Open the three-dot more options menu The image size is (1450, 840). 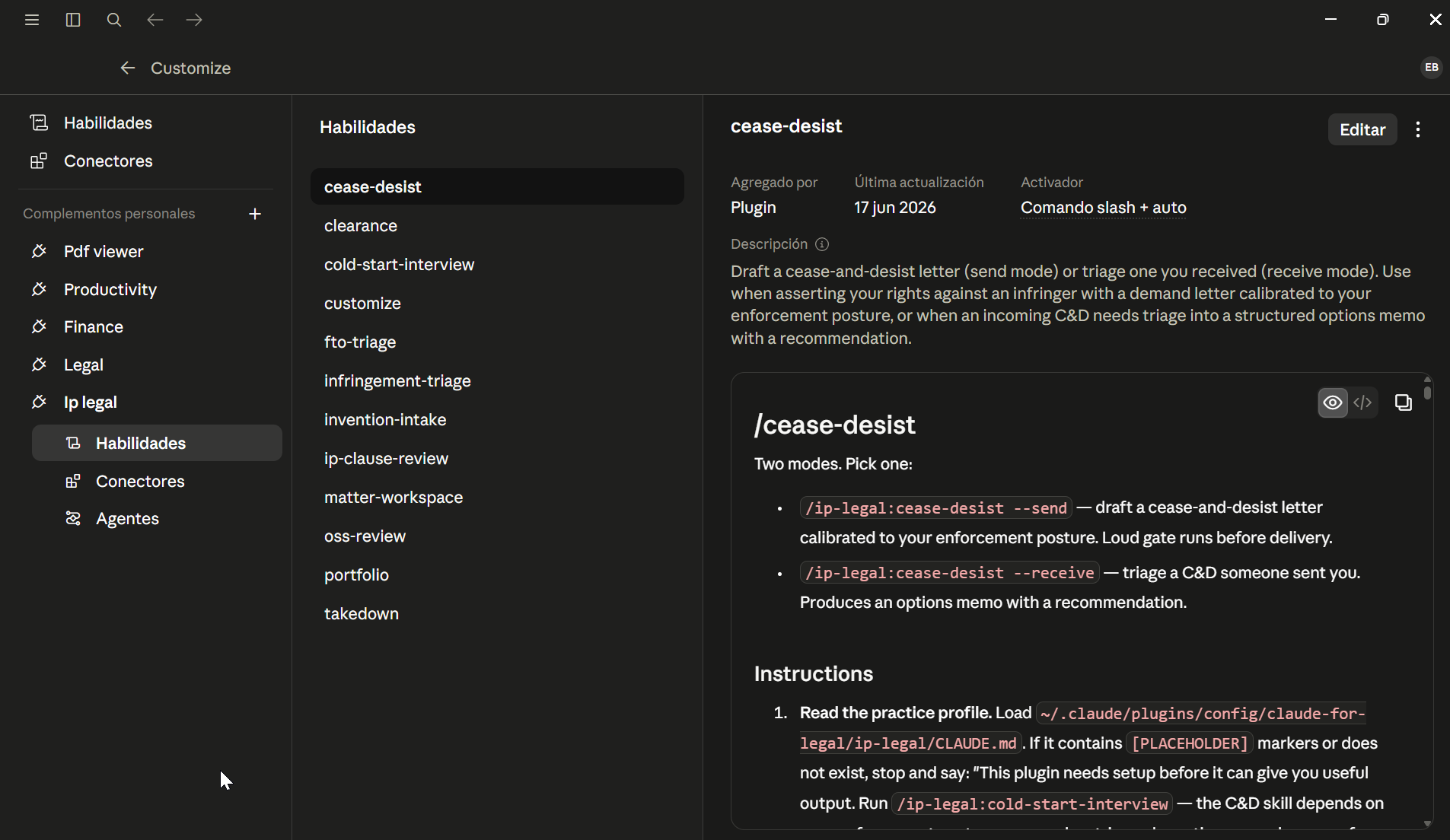coord(1417,129)
